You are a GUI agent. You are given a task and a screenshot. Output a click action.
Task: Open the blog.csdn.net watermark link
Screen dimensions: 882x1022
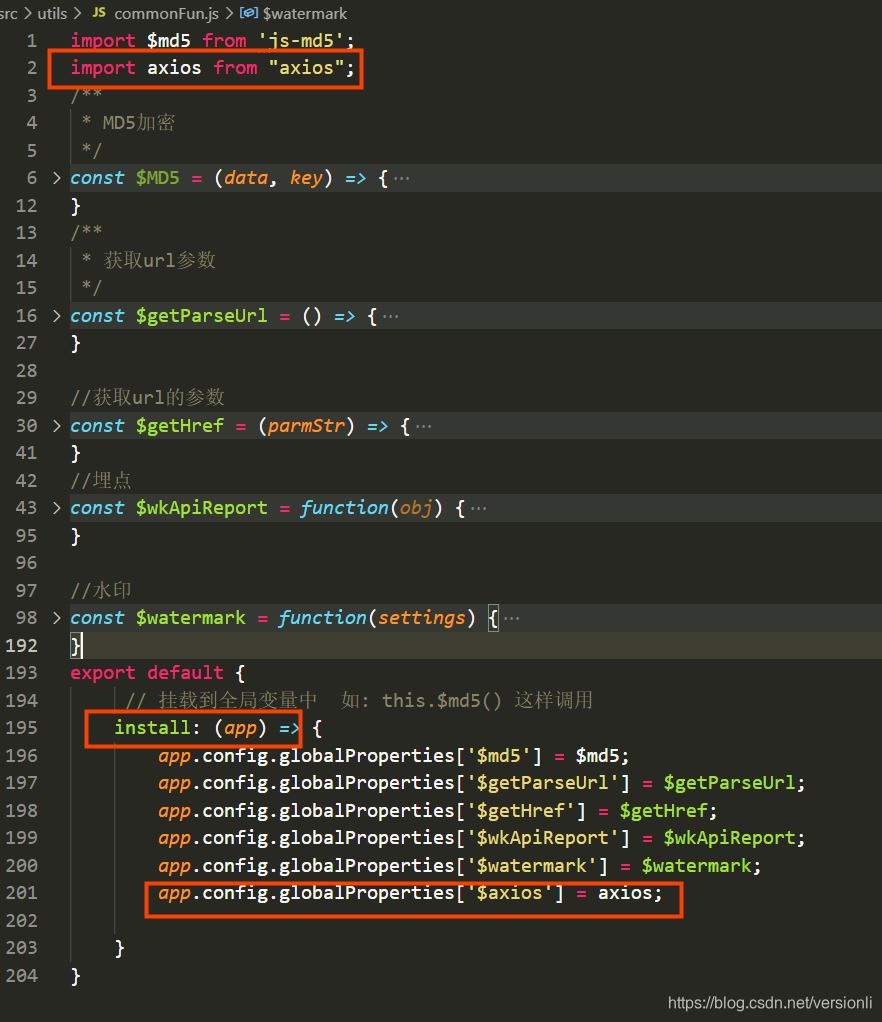(769, 1002)
